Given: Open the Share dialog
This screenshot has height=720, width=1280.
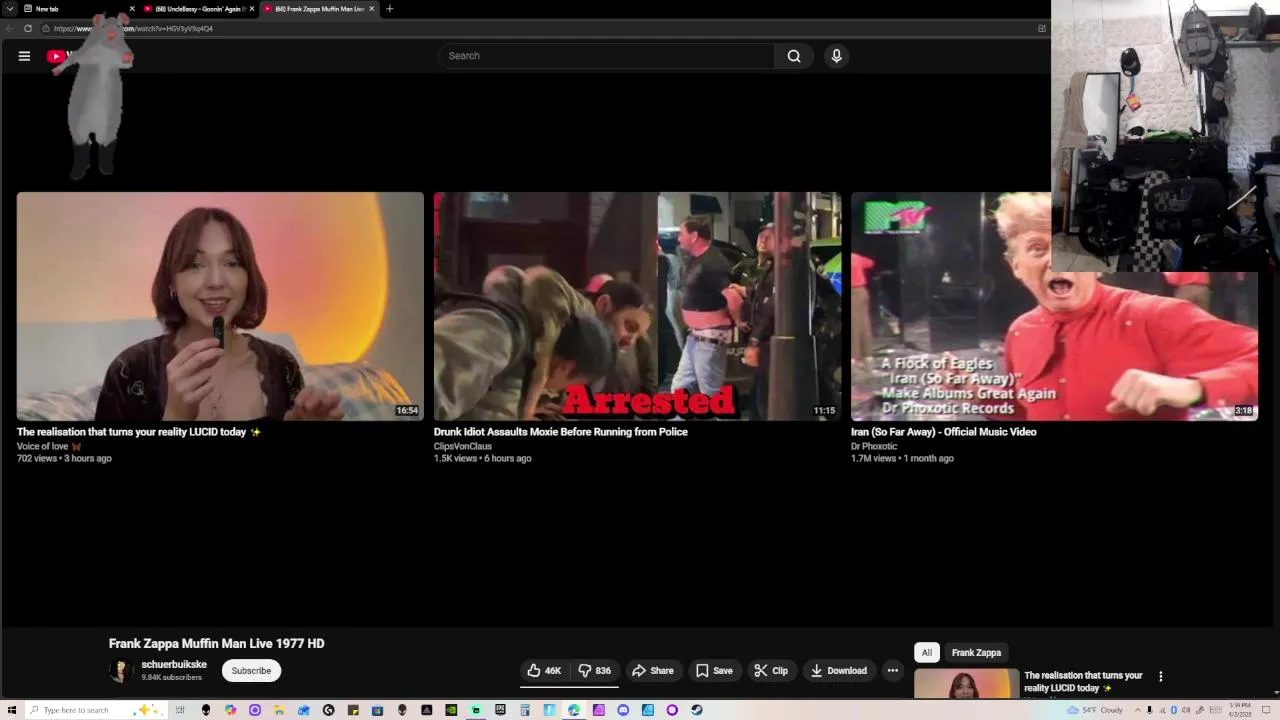Looking at the screenshot, I should coord(652,671).
